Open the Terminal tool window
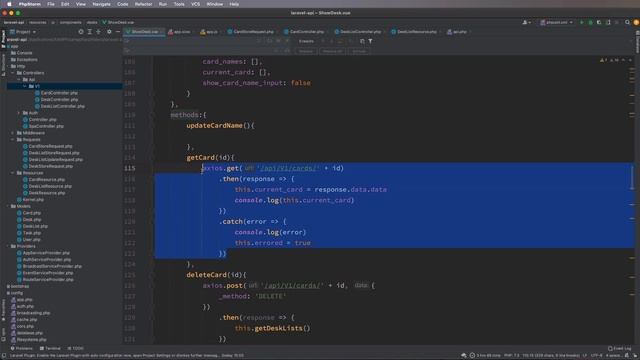The width and height of the screenshot is (640, 360). point(50,349)
